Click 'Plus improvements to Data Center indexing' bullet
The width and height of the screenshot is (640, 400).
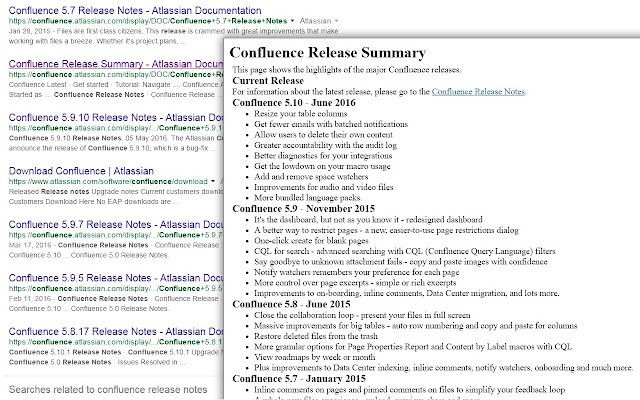coord(443,368)
